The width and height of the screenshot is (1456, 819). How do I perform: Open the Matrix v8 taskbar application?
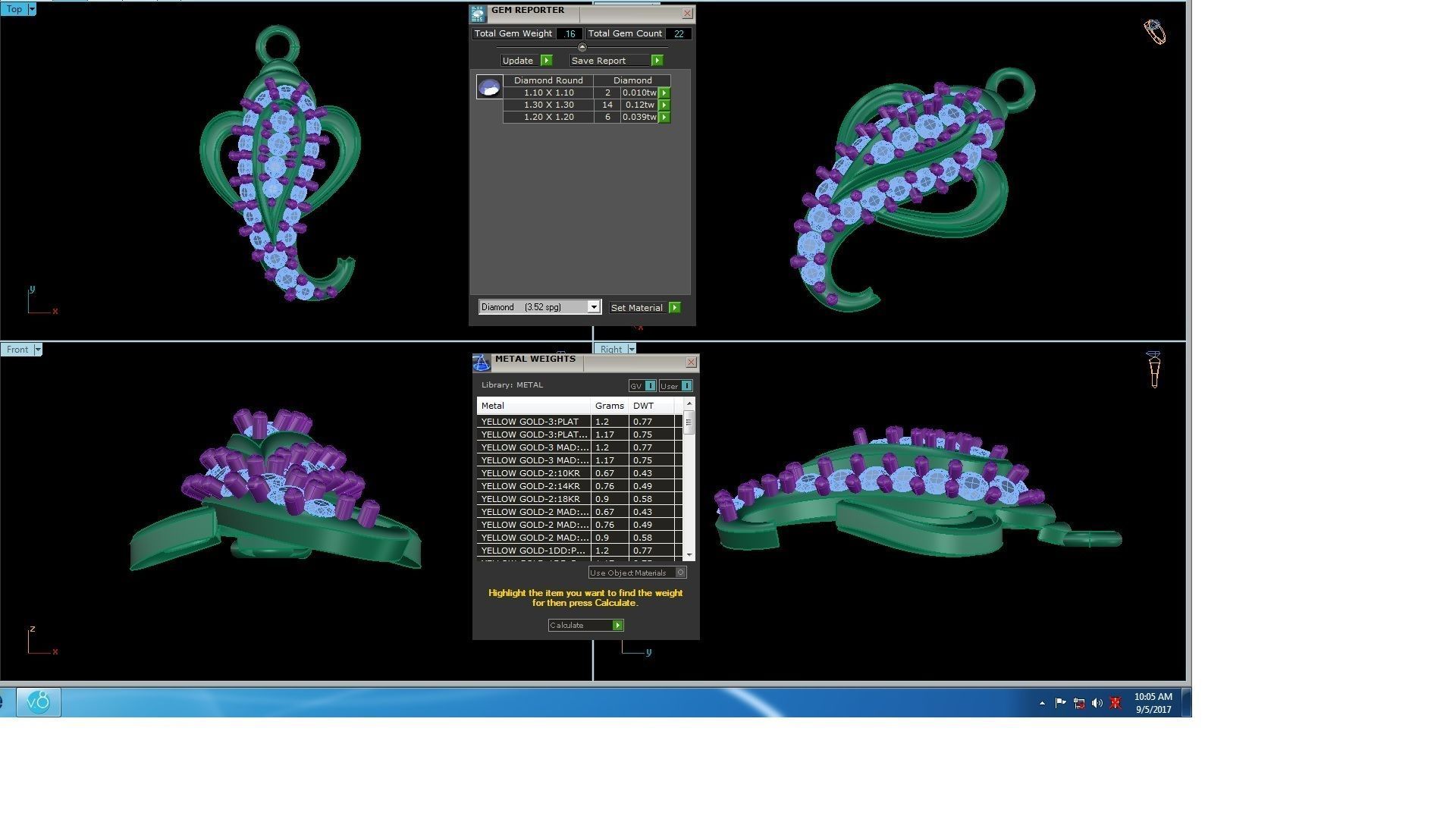[x=39, y=702]
